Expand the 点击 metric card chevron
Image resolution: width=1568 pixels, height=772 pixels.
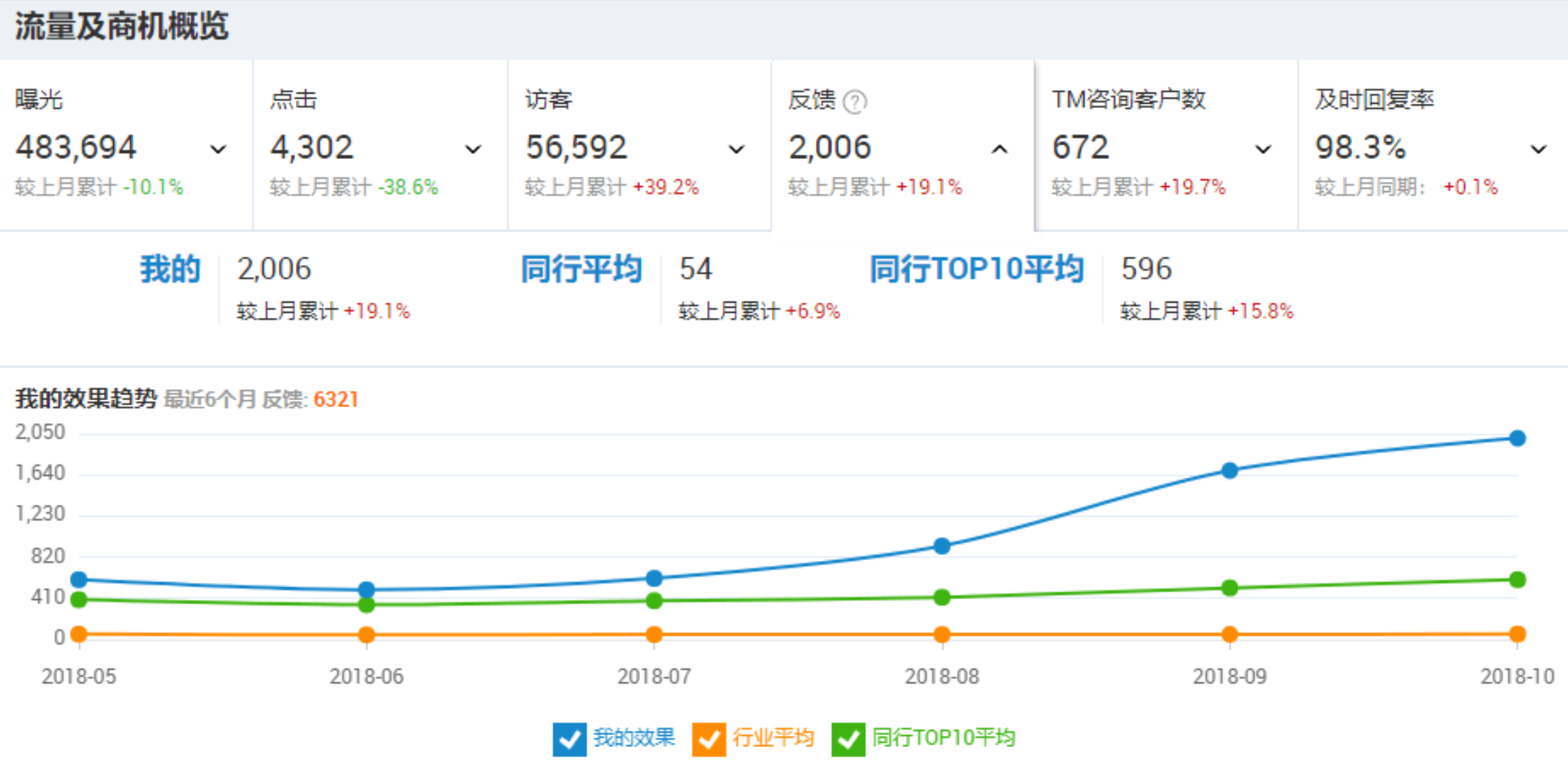(x=473, y=149)
